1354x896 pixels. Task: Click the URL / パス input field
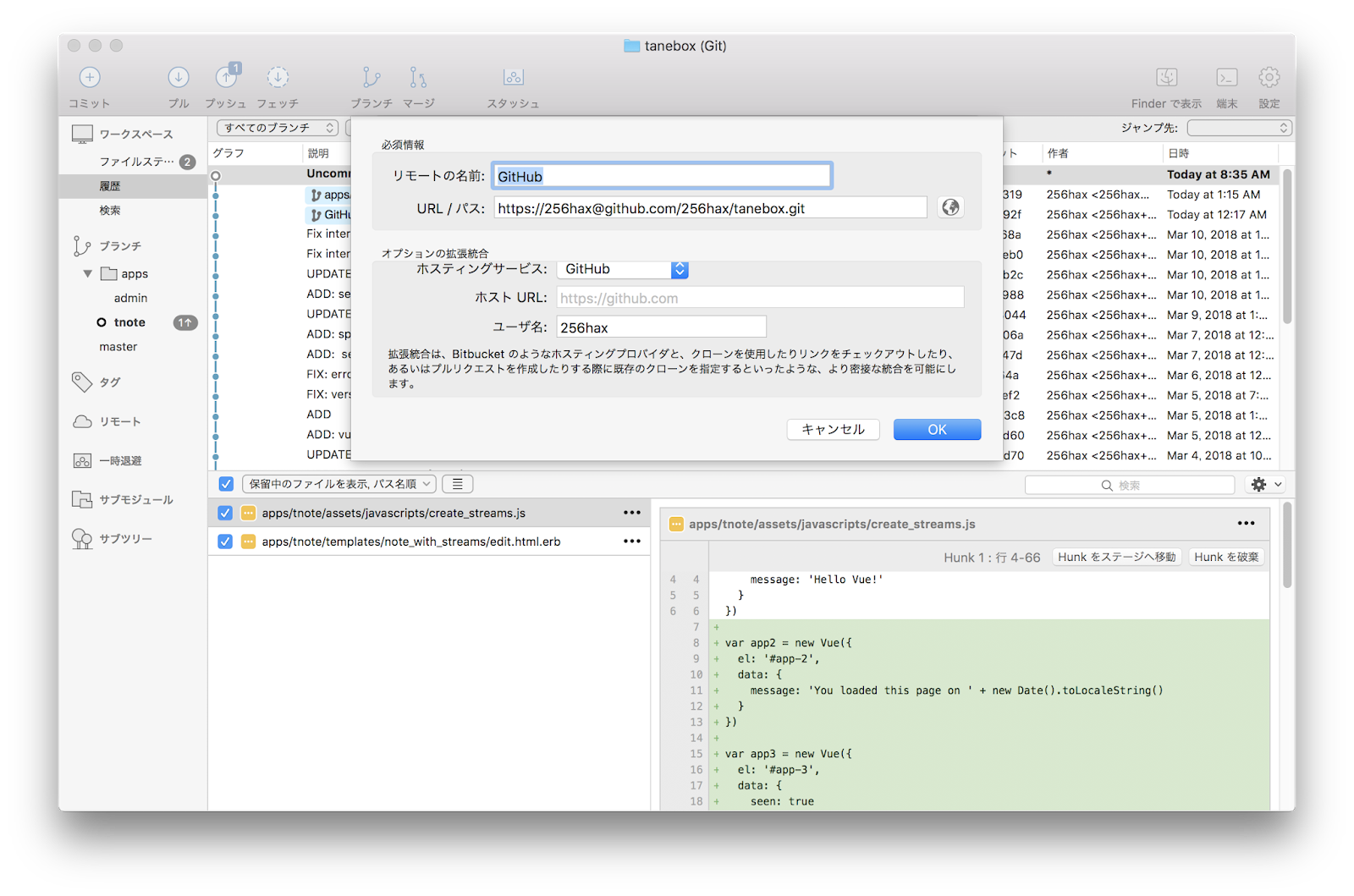tap(710, 208)
